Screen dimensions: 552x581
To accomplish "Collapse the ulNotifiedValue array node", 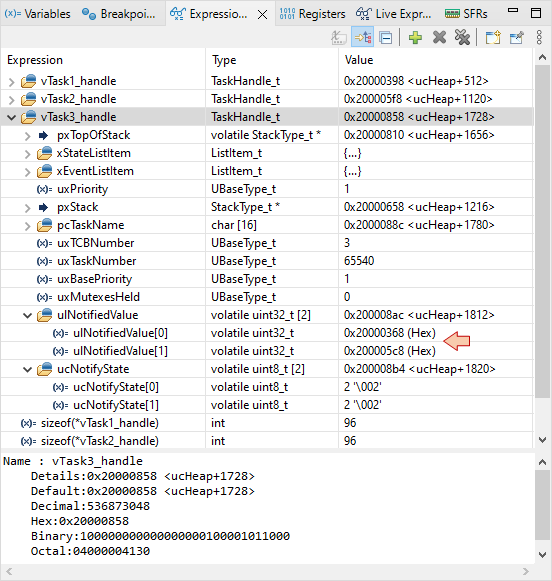I will (27, 315).
